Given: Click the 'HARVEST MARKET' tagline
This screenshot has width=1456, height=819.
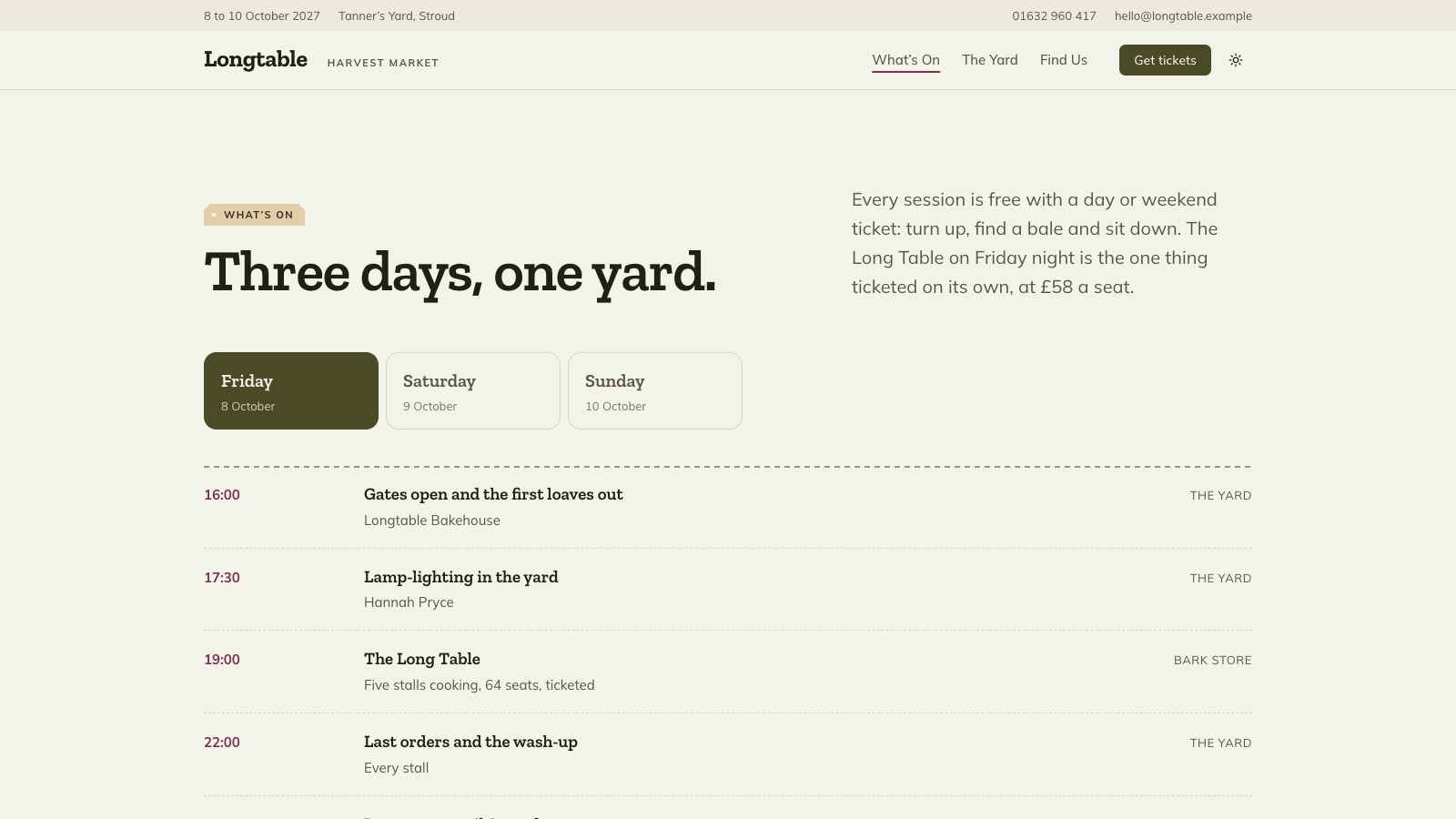Looking at the screenshot, I should coord(383,63).
